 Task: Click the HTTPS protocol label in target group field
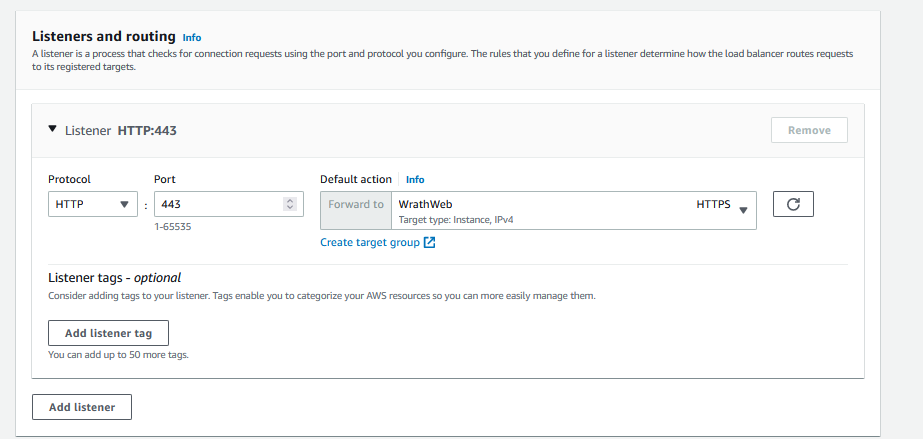point(713,204)
